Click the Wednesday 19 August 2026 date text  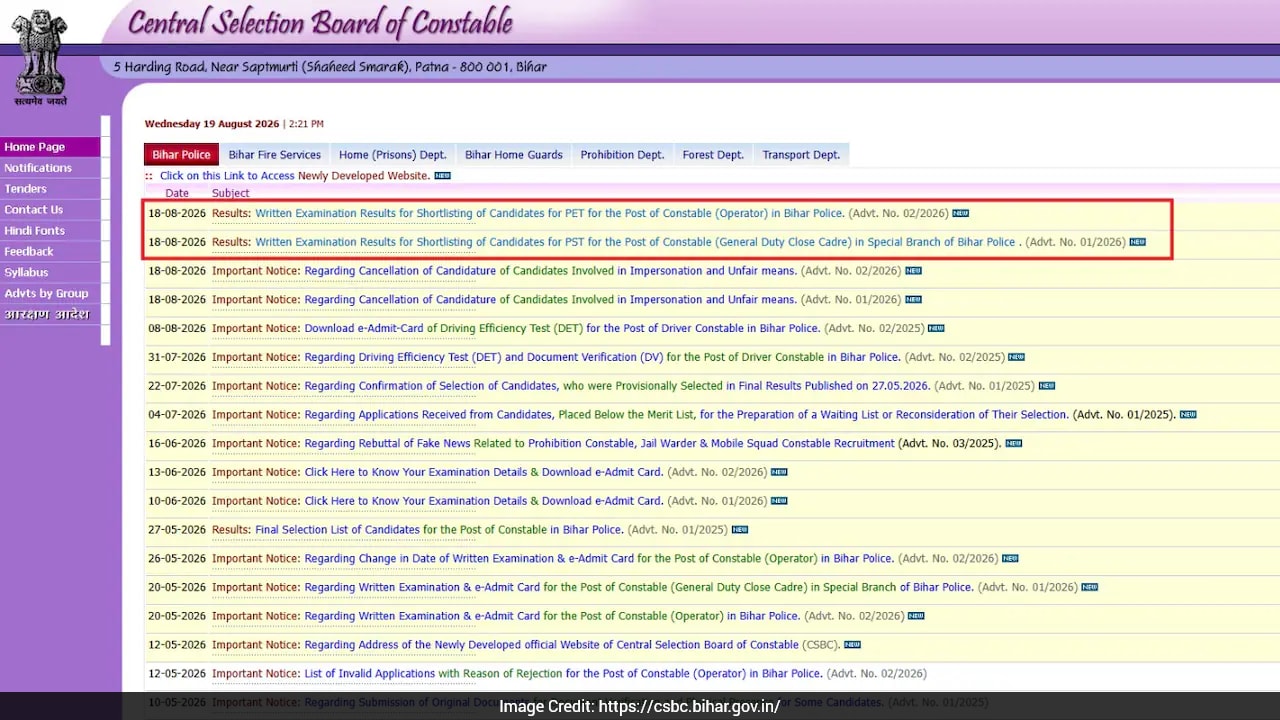tap(212, 124)
